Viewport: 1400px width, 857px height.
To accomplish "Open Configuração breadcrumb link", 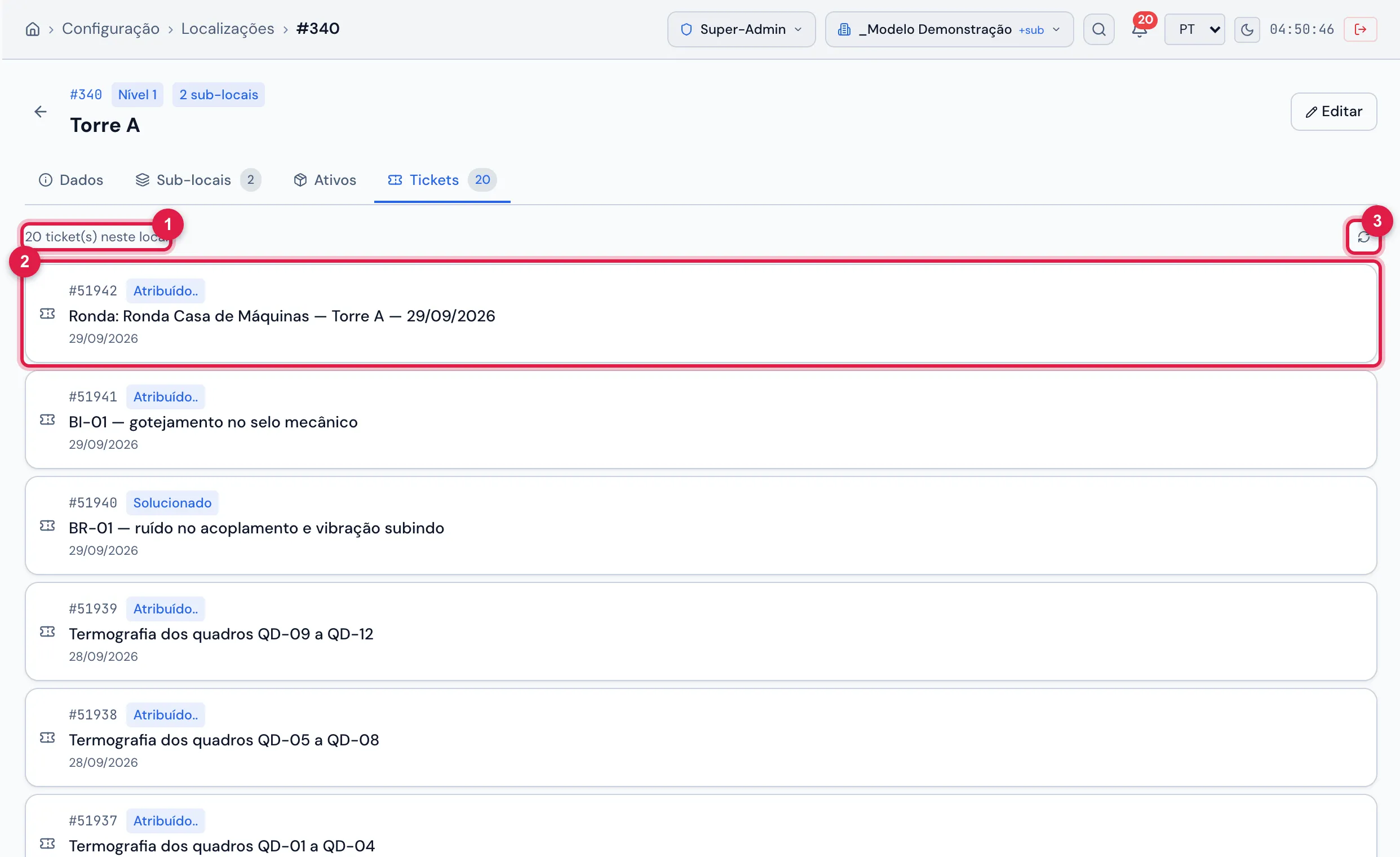I will click(x=111, y=28).
